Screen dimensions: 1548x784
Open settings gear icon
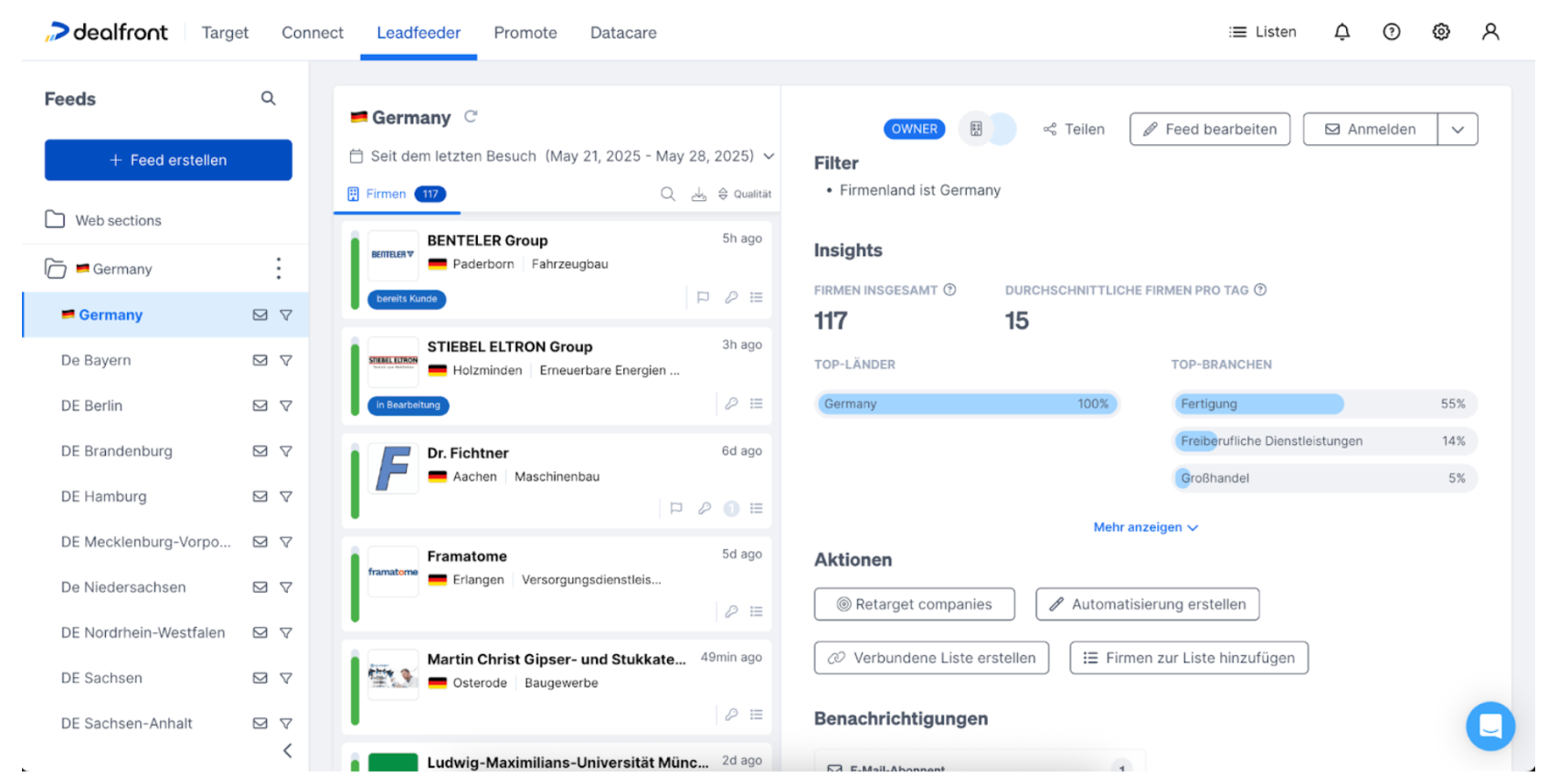pyautogui.click(x=1440, y=32)
